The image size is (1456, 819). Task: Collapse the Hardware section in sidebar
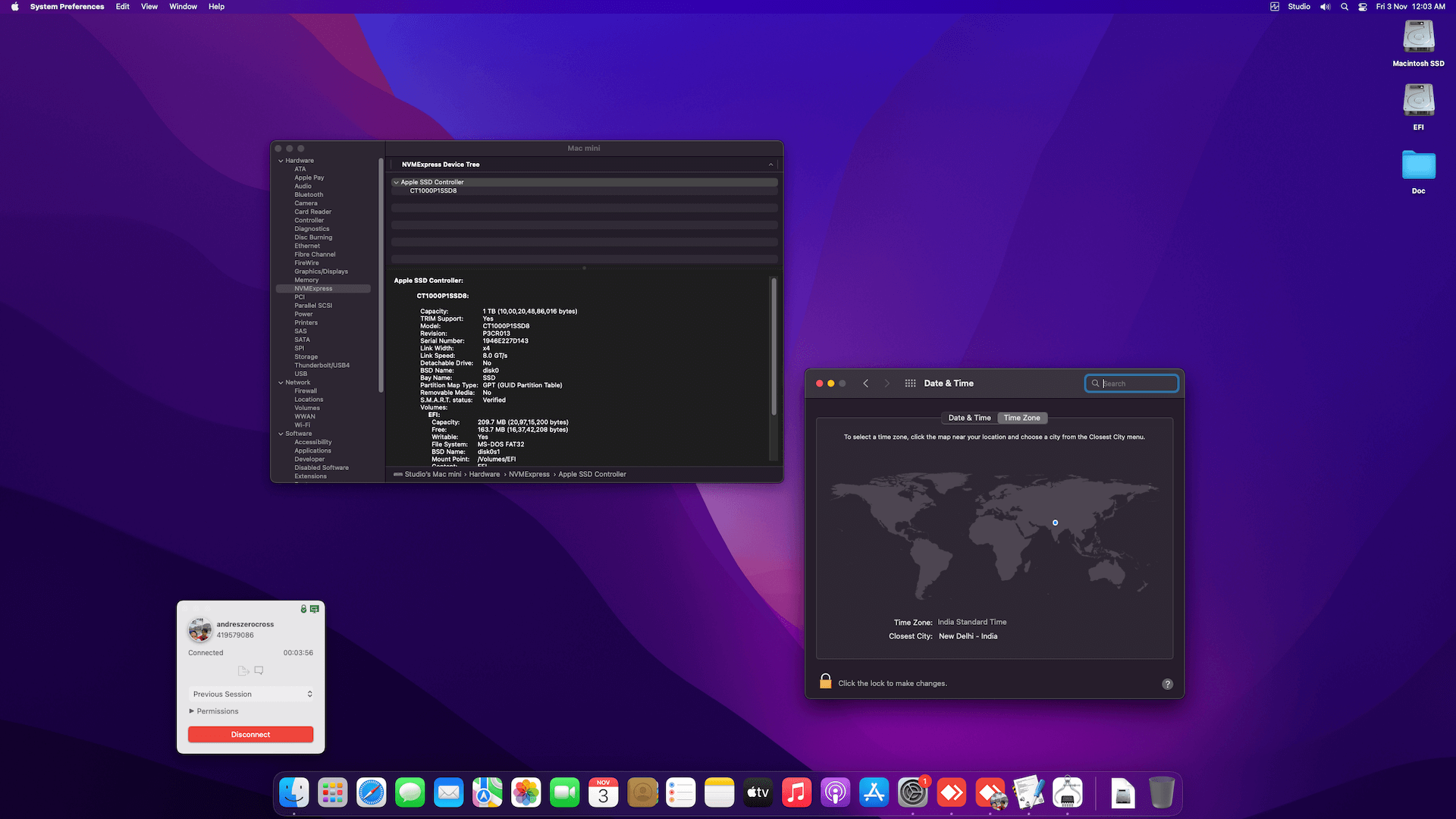tap(281, 161)
